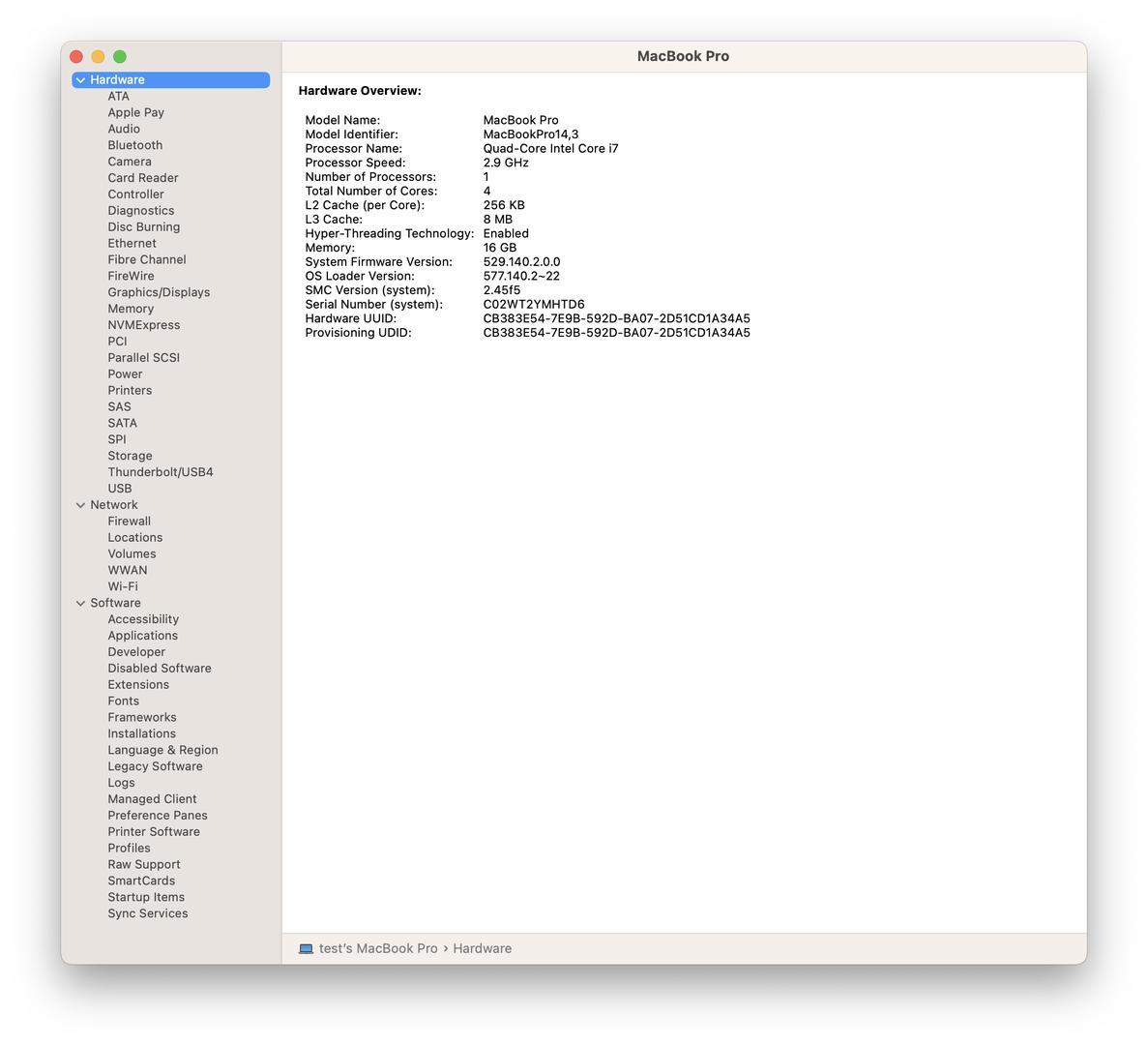Image resolution: width=1148 pixels, height=1045 pixels.
Task: Open the Bluetooth entry
Action: coord(134,145)
